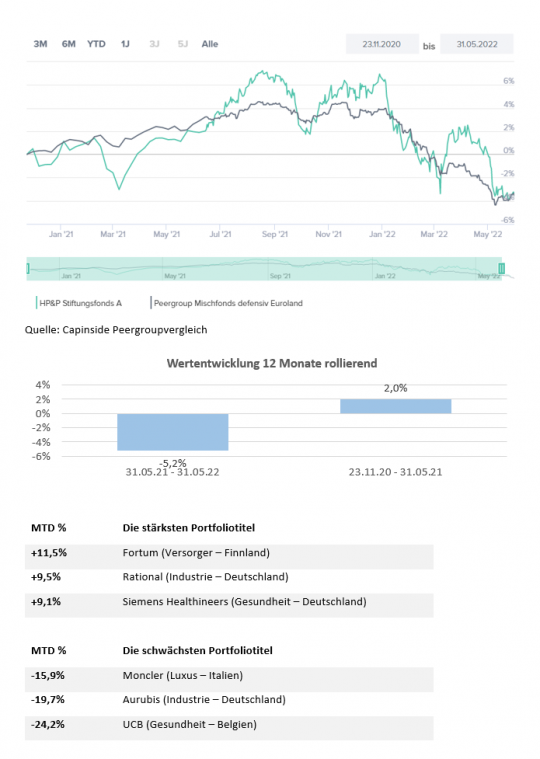The height and width of the screenshot is (759, 540).
Task: Toggle Peergroup Mischfonds defensiv Euroland series
Action: (228, 303)
